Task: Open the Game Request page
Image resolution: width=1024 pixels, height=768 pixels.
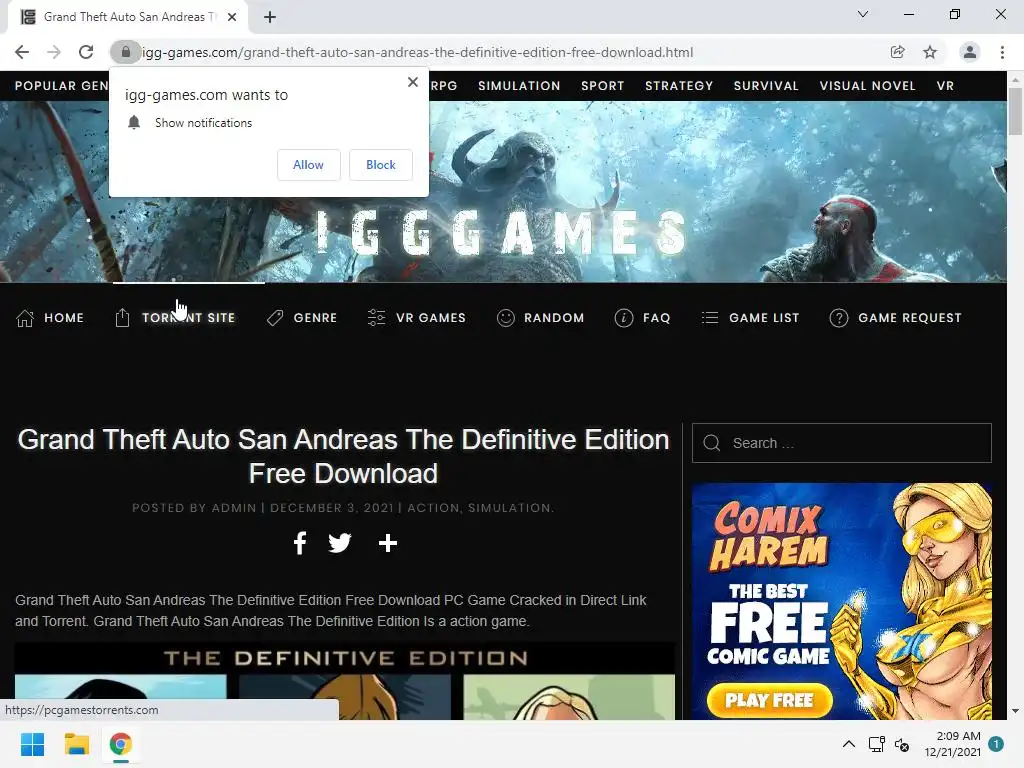Action: pyautogui.click(x=910, y=318)
